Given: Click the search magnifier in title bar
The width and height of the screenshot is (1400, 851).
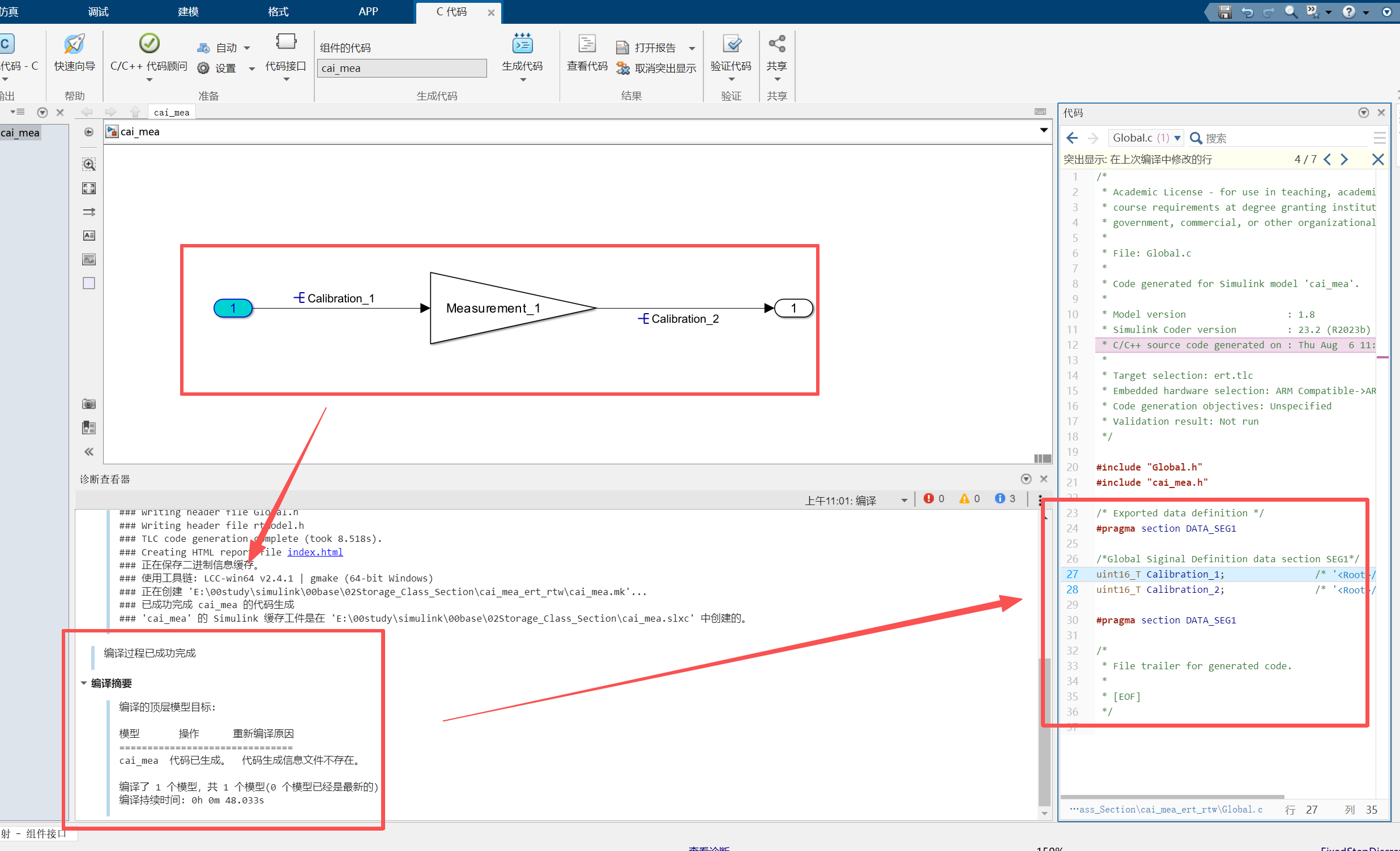Looking at the screenshot, I should (x=1291, y=11).
